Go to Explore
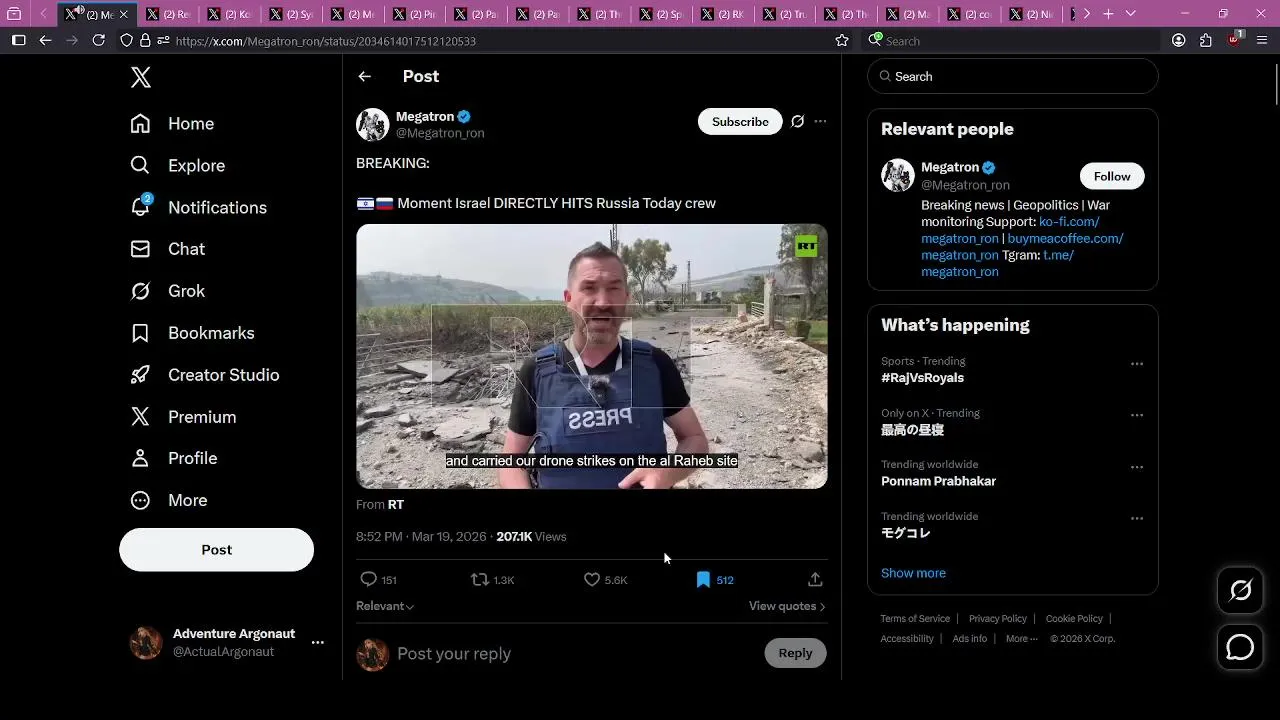The width and height of the screenshot is (1280, 720). coord(178,166)
